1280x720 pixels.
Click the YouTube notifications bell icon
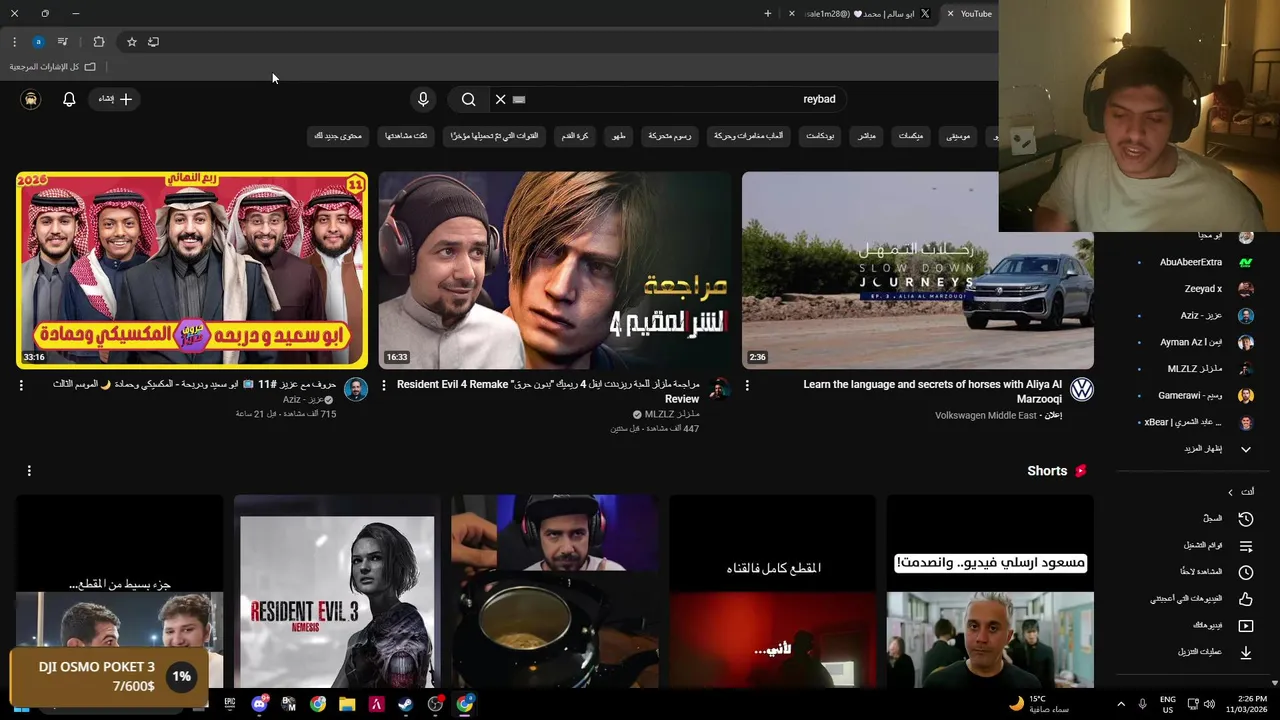click(69, 99)
